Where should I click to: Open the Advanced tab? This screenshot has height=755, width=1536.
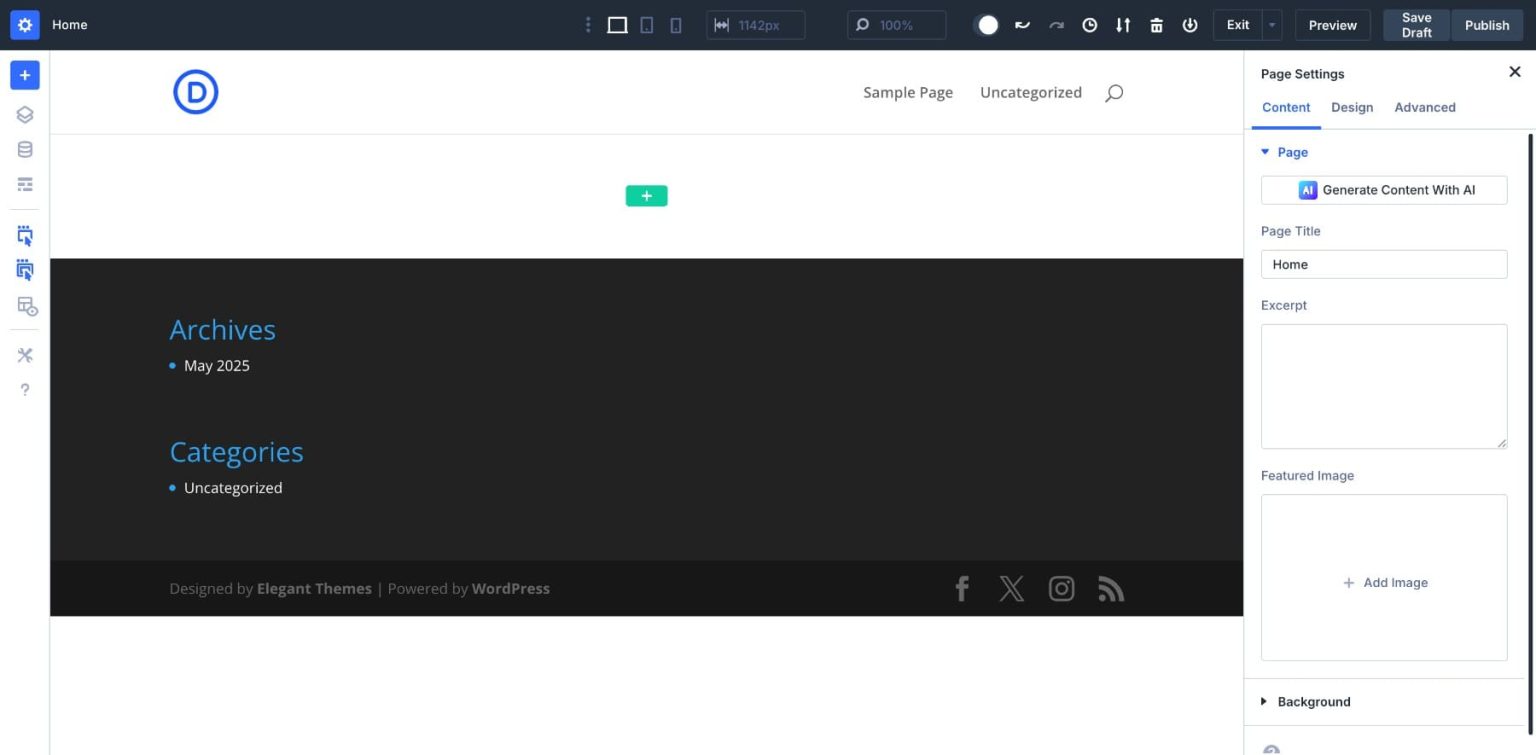(x=1424, y=107)
